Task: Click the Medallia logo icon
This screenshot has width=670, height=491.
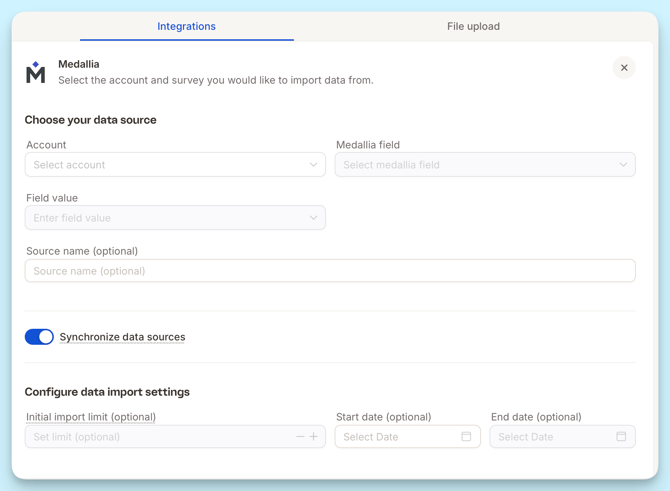Action: pyautogui.click(x=36, y=72)
